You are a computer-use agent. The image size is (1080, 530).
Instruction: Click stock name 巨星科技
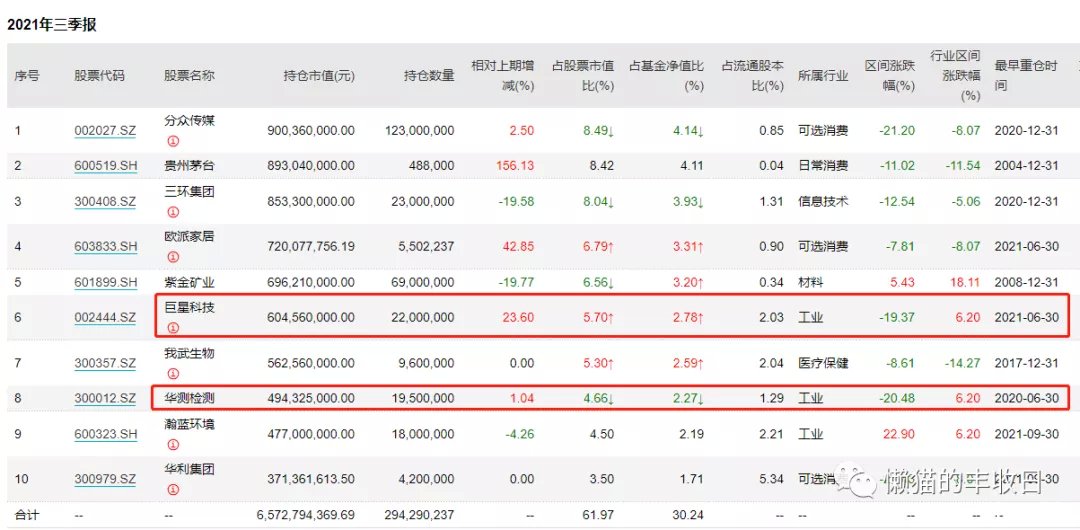189,307
